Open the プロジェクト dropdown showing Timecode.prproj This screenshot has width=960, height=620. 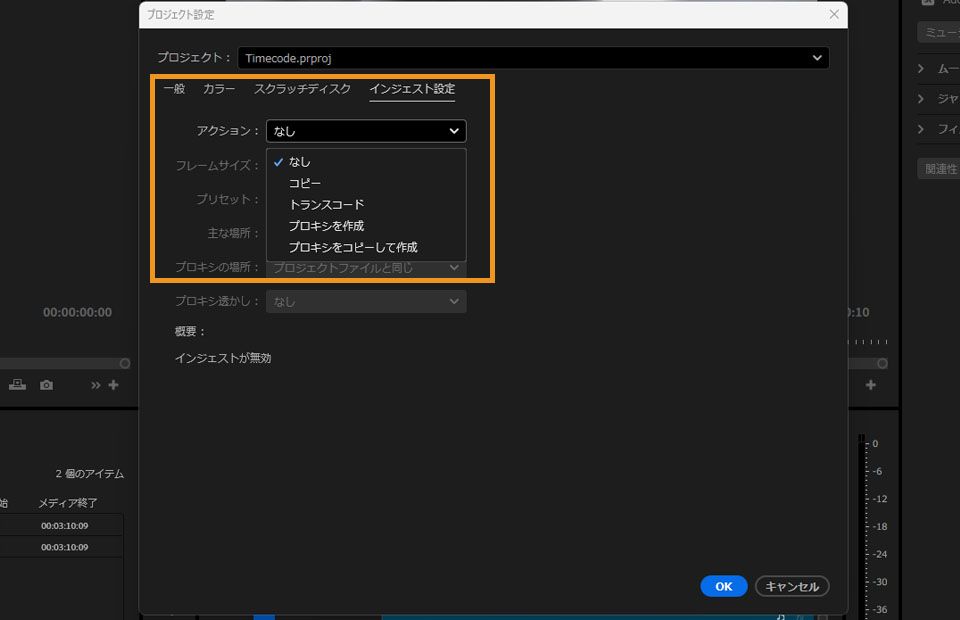[535, 57]
